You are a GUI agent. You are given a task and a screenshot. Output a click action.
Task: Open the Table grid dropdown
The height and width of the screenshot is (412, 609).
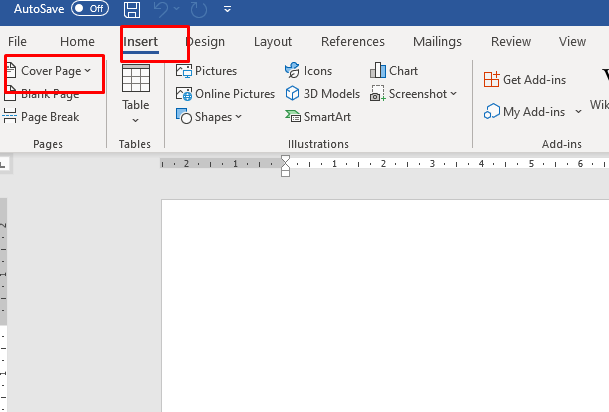(x=135, y=95)
